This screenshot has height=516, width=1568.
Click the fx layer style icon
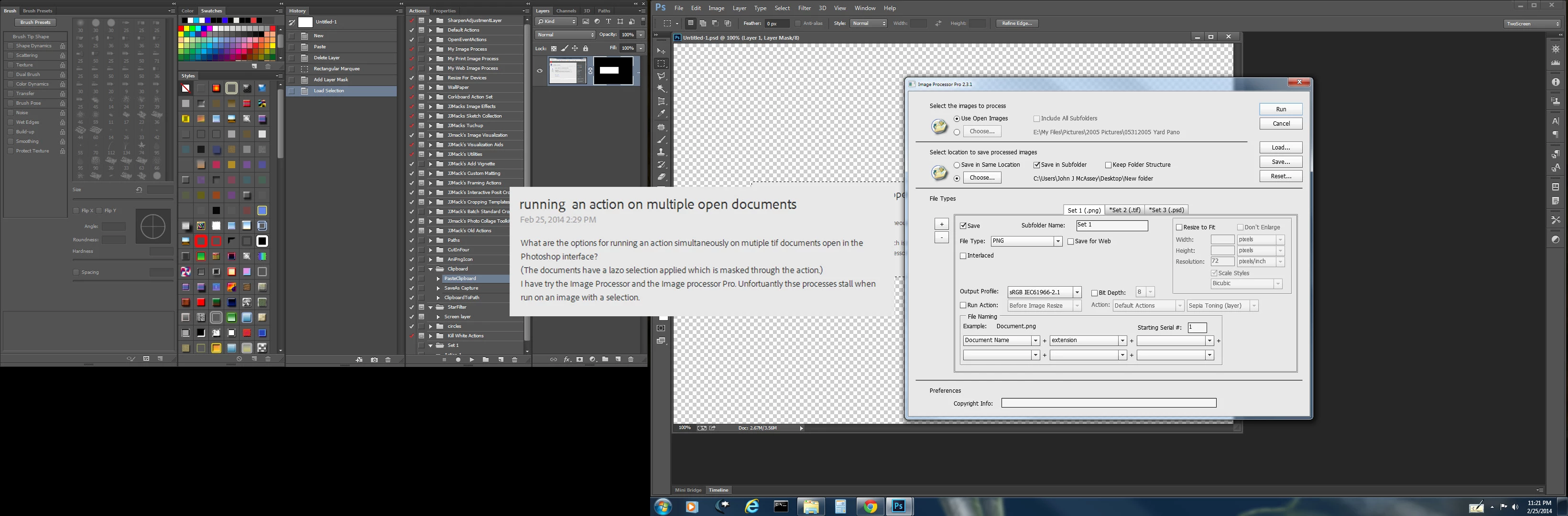click(566, 360)
